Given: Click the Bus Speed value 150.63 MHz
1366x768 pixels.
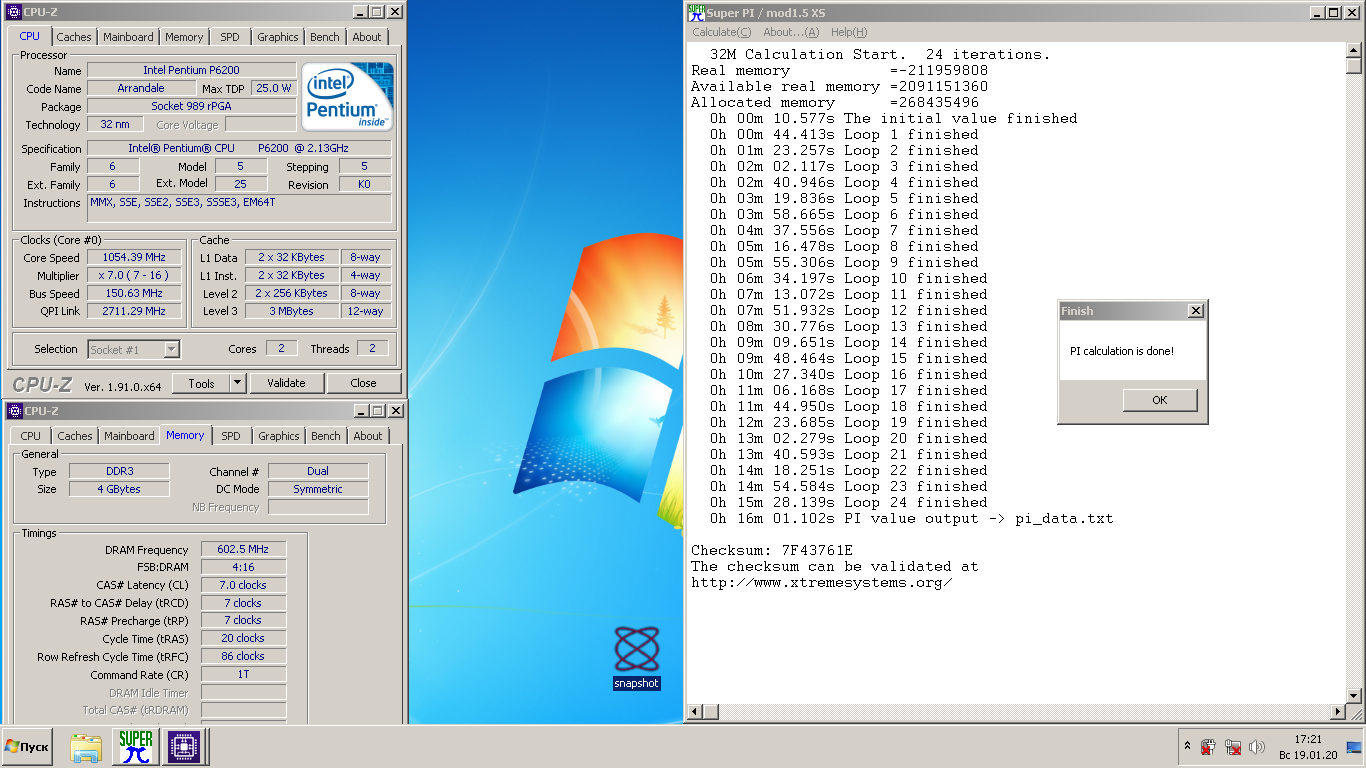Looking at the screenshot, I should tap(135, 293).
